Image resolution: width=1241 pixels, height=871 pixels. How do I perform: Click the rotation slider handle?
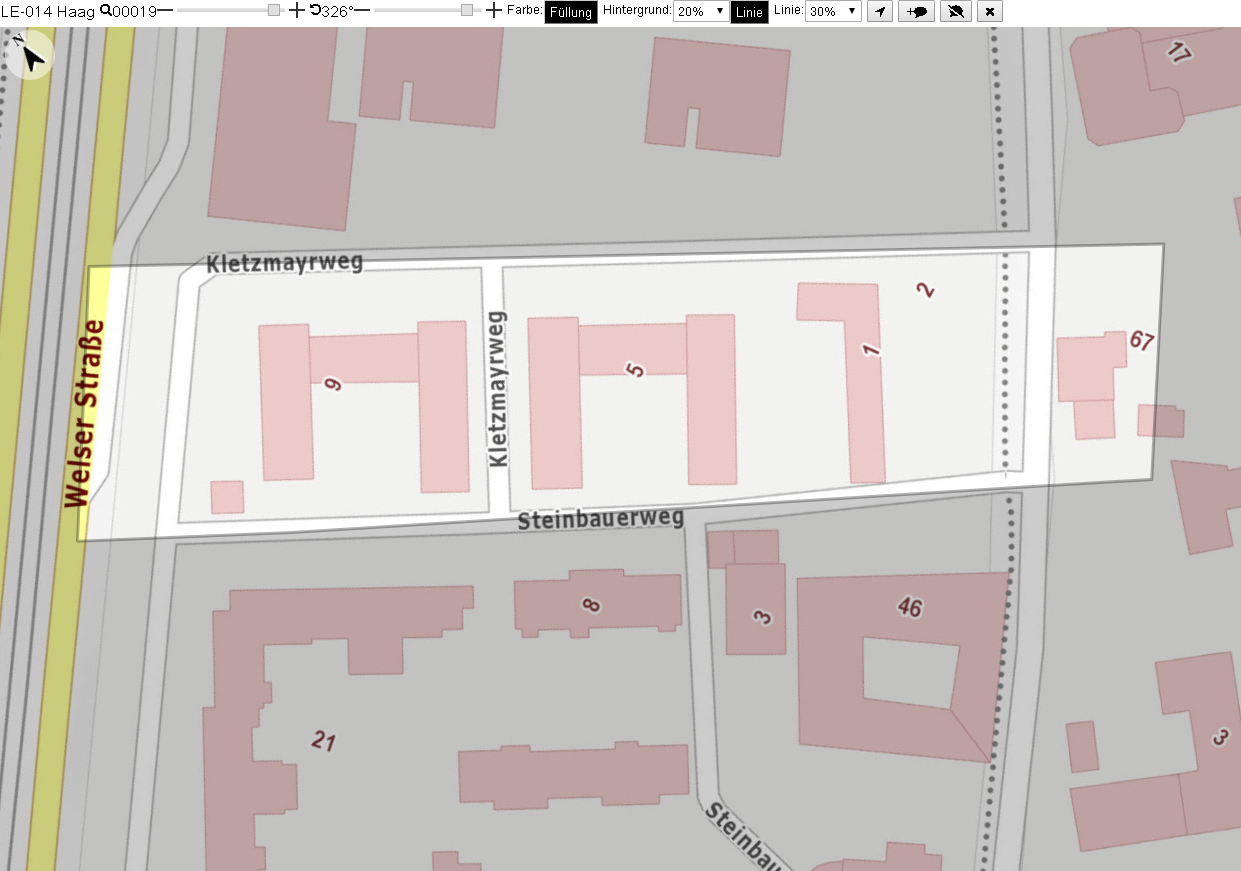click(x=467, y=10)
